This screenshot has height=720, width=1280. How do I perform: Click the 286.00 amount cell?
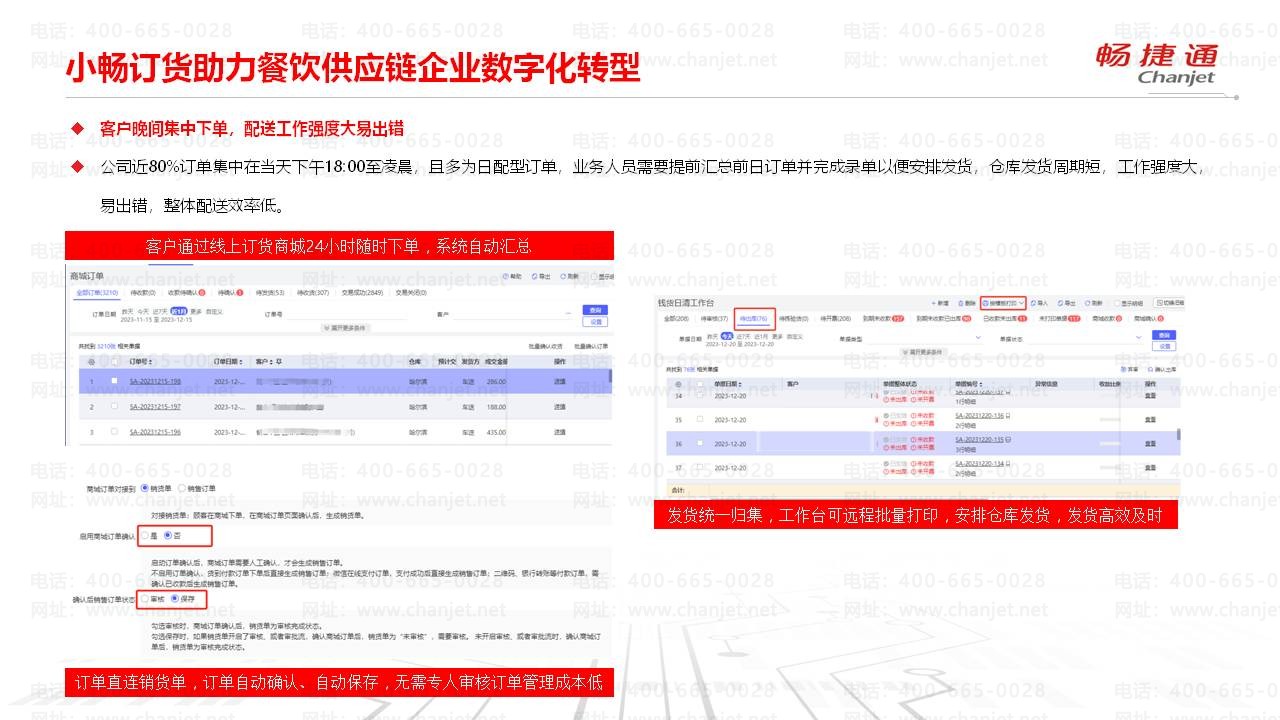496,381
